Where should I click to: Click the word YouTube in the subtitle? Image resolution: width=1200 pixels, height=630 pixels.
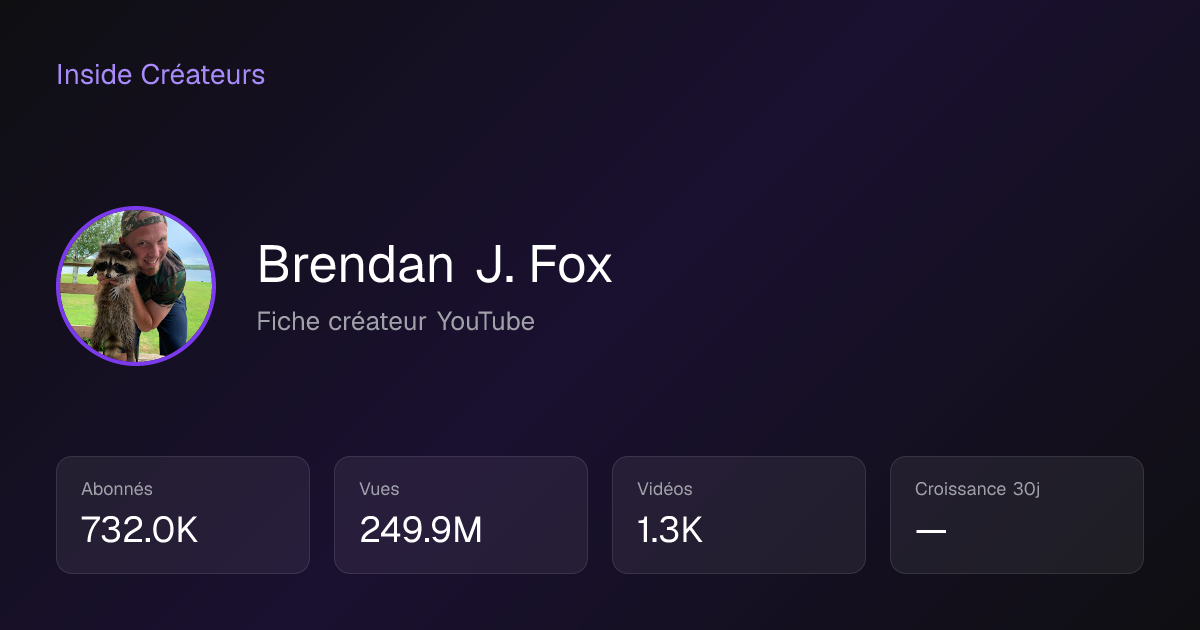(x=486, y=322)
